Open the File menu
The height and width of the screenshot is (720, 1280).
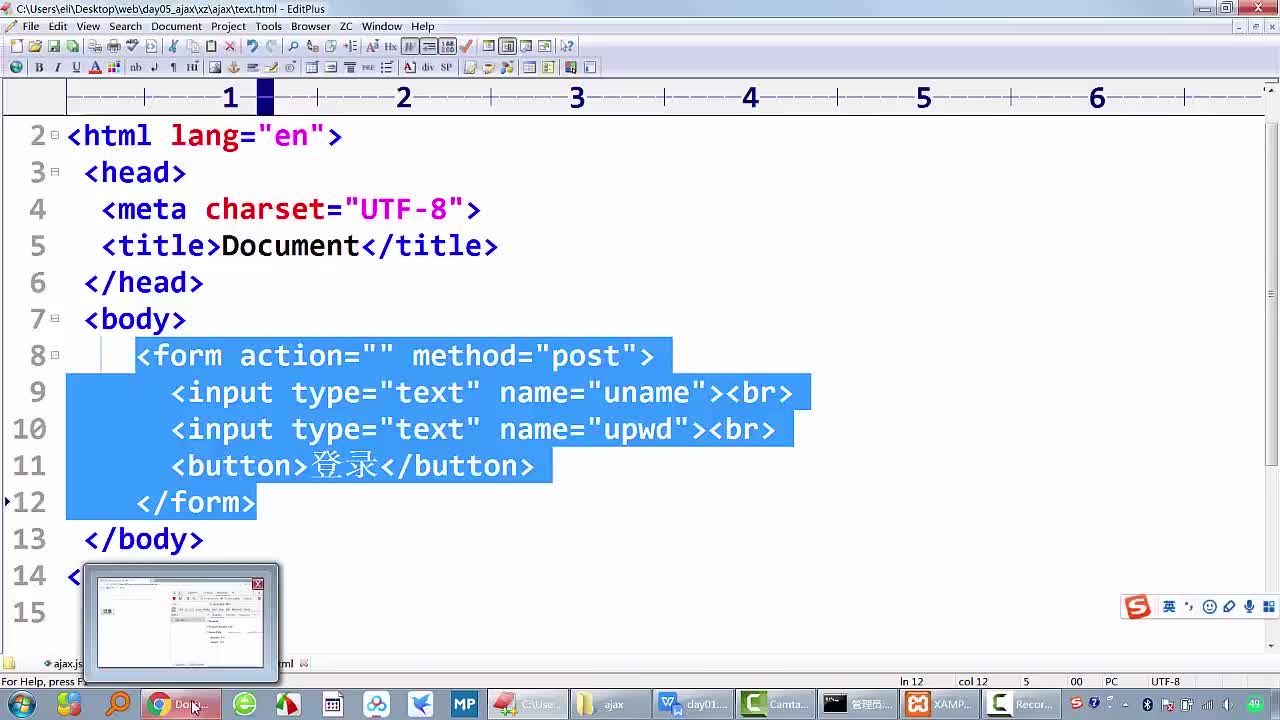coord(31,26)
